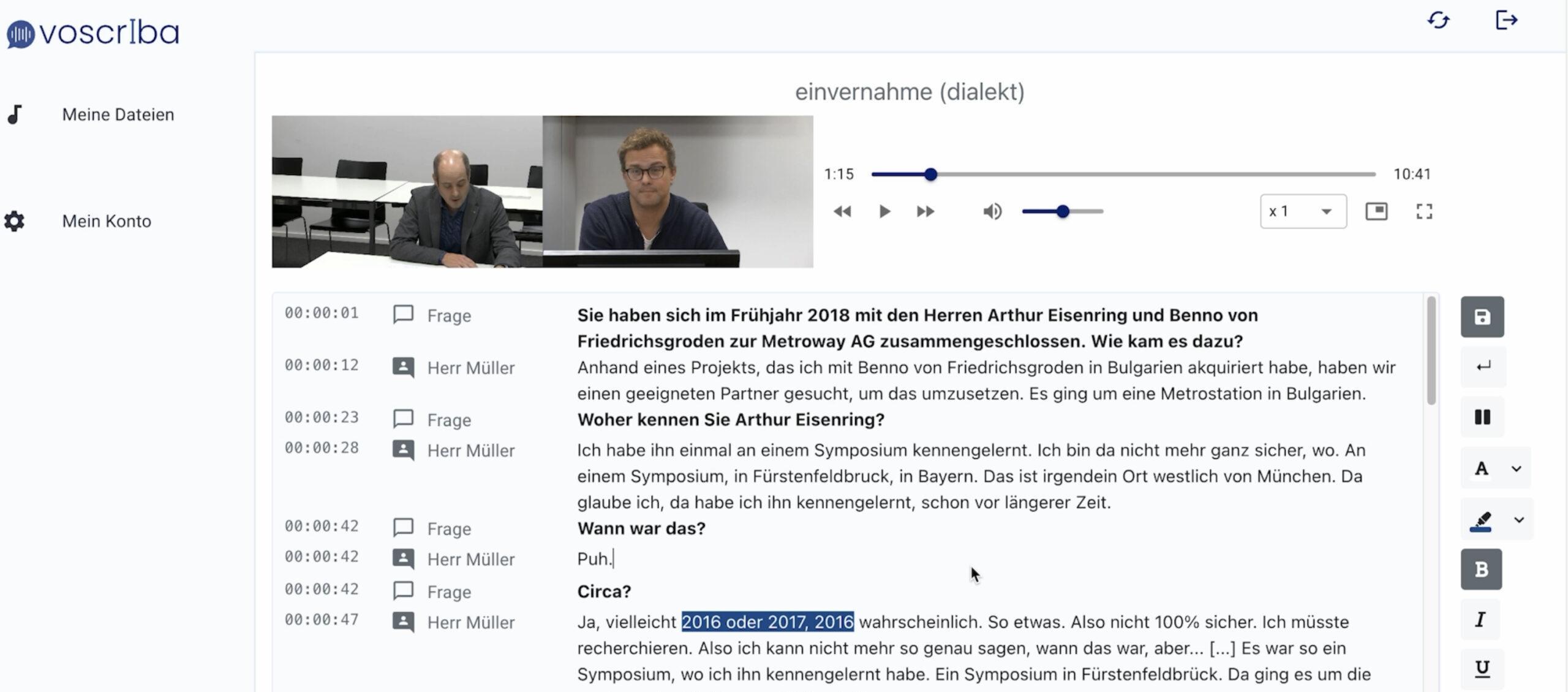Toggle underline formatting
This screenshot has height=692, width=1568.
(1482, 668)
